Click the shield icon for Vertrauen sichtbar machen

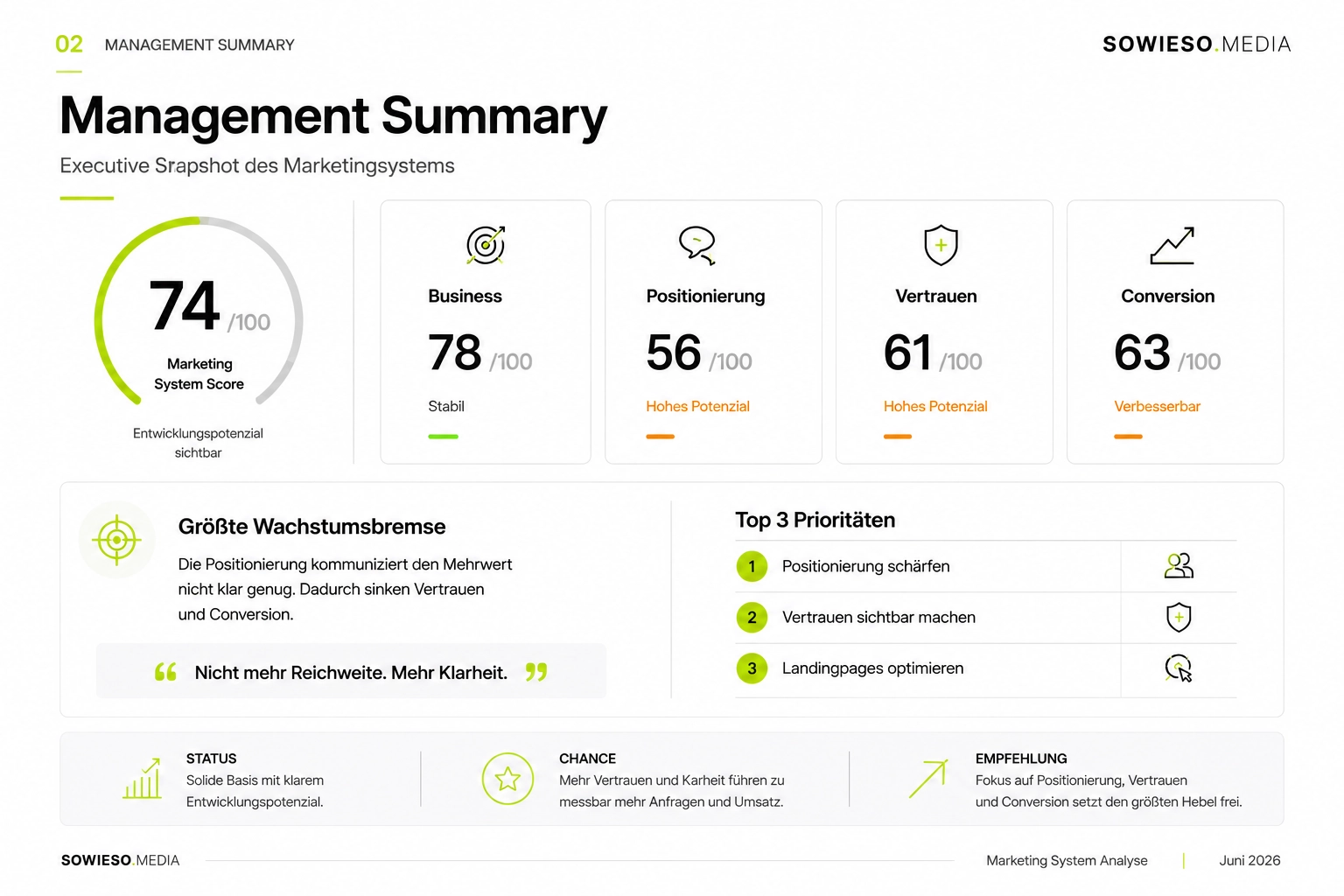pos(1179,617)
